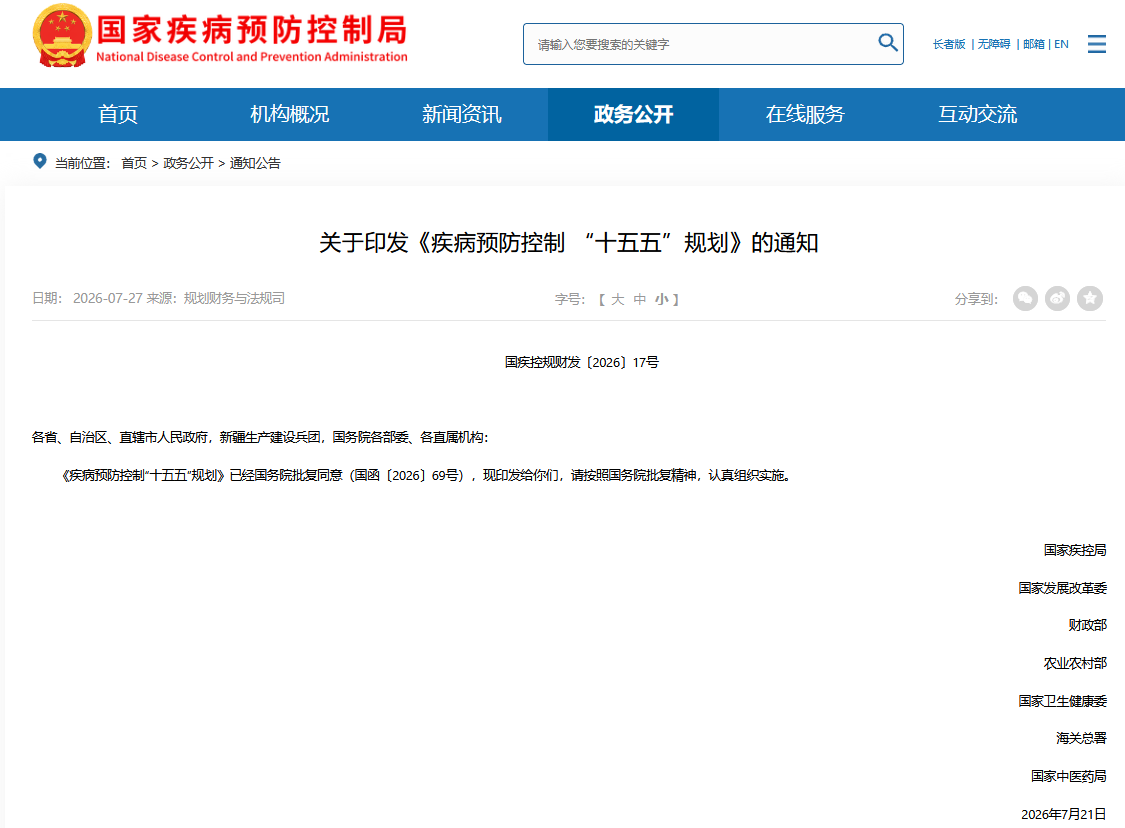Image resolution: width=1125 pixels, height=828 pixels.
Task: Open 新闻资讯 navigation item
Action: (x=461, y=114)
